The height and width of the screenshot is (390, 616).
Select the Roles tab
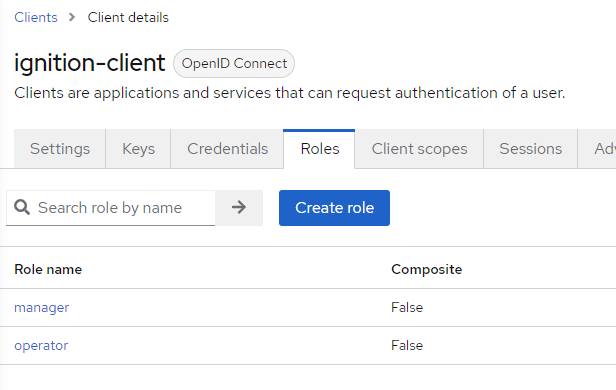319,149
